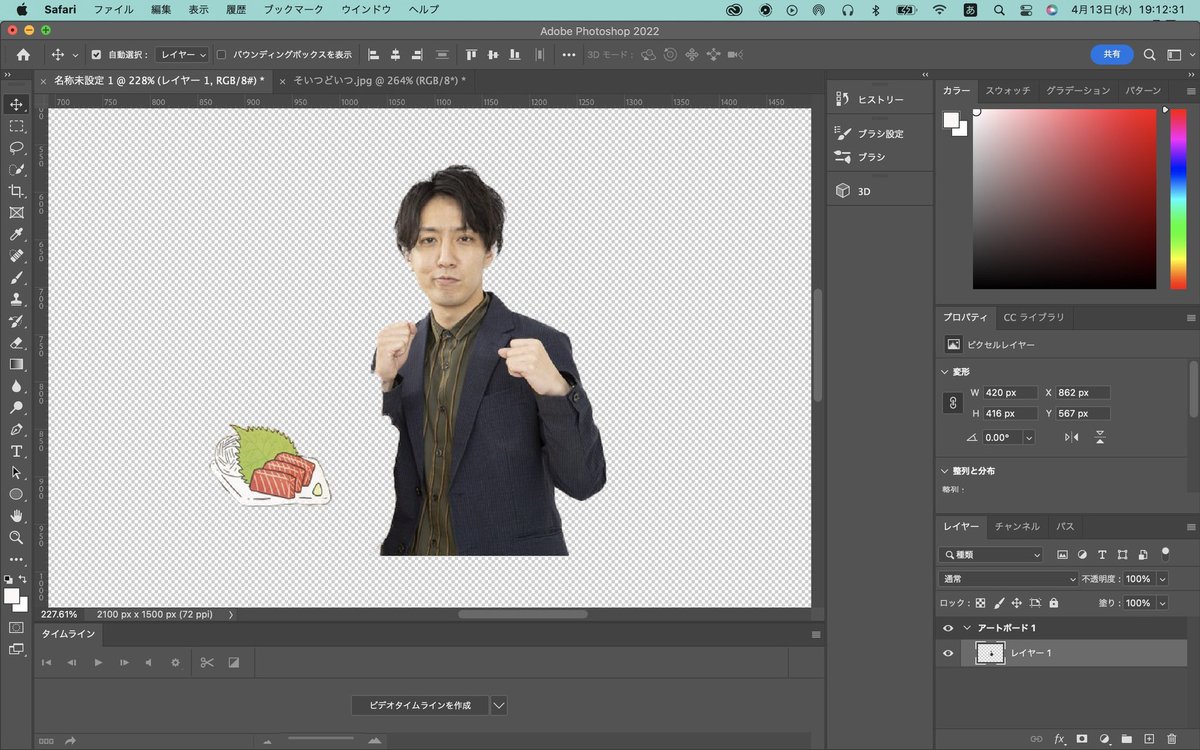Select the Pen tool
This screenshot has width=1200, height=750.
coord(16,429)
